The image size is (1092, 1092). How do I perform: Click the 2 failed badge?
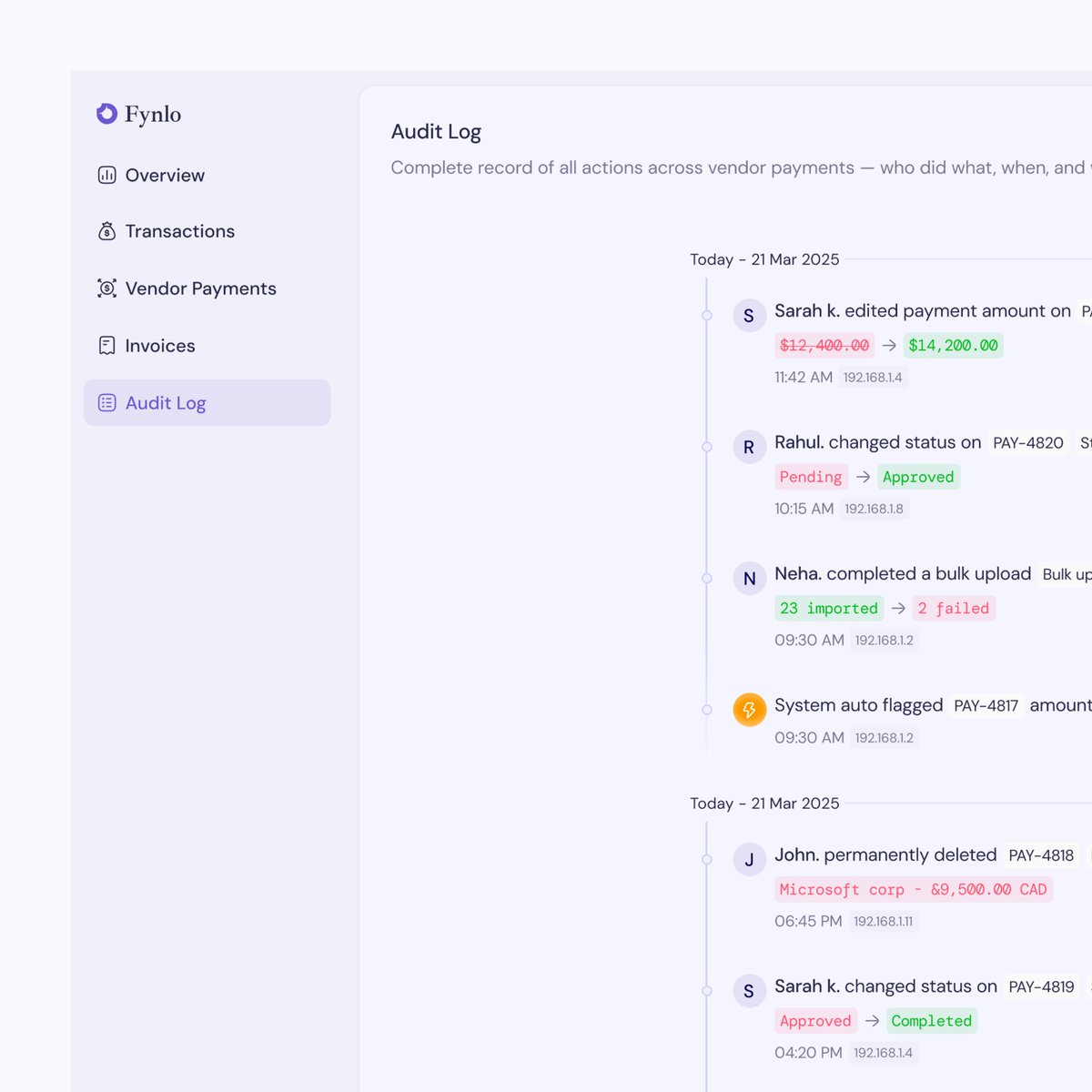pyautogui.click(x=954, y=608)
